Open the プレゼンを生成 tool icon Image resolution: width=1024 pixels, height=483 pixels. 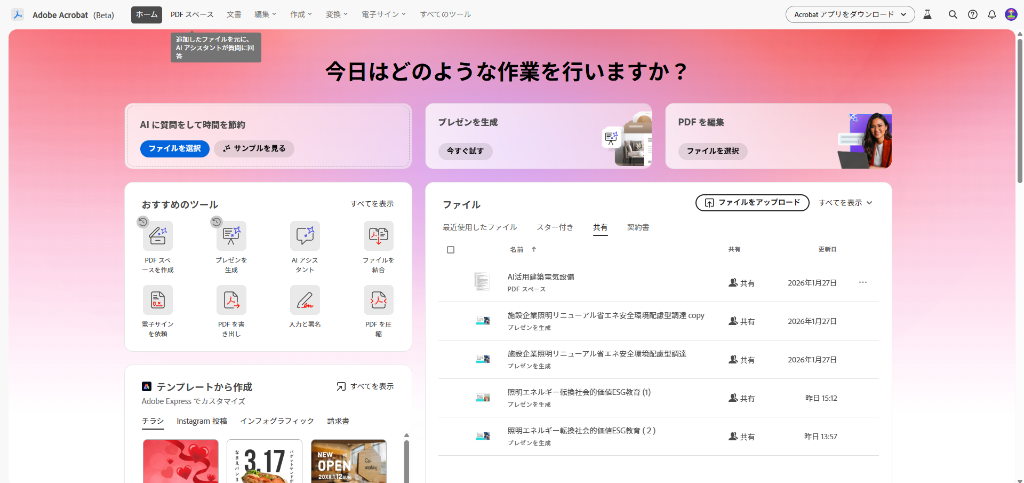pos(231,236)
